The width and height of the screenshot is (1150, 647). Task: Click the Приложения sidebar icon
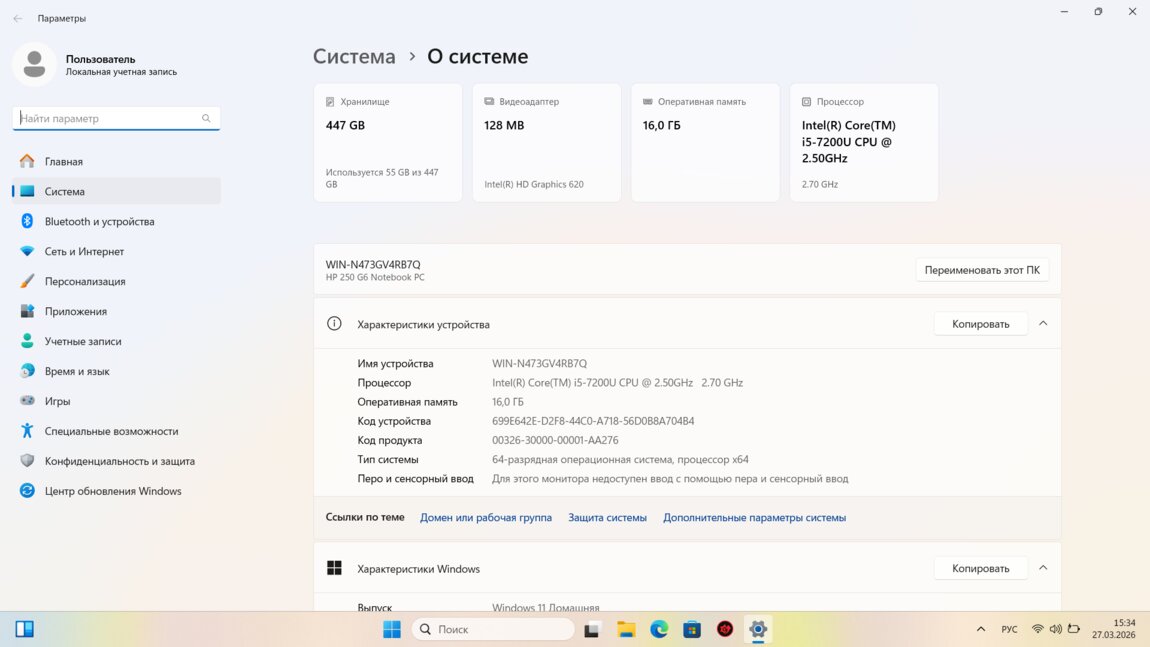click(x=27, y=311)
